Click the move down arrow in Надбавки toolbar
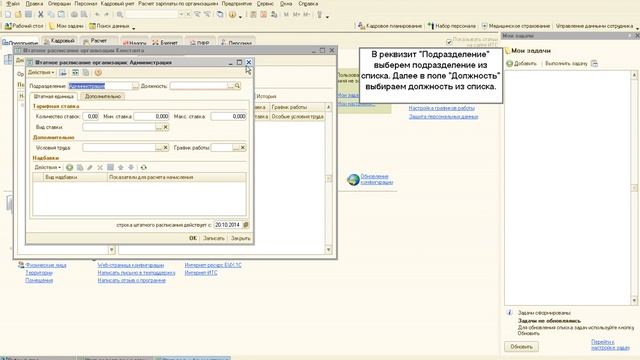Viewport: 640px width, 360px height. pyautogui.click(x=131, y=167)
